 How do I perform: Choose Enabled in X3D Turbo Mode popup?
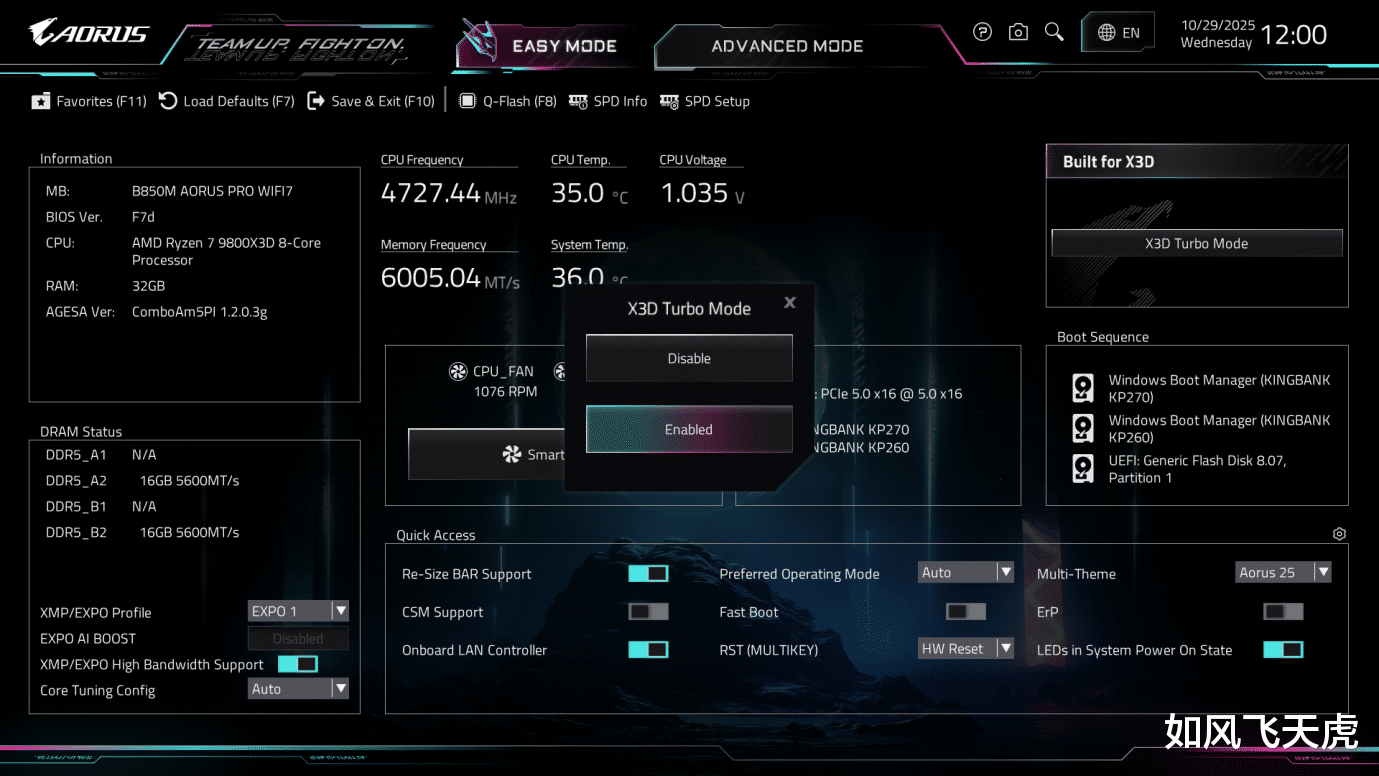tap(689, 429)
